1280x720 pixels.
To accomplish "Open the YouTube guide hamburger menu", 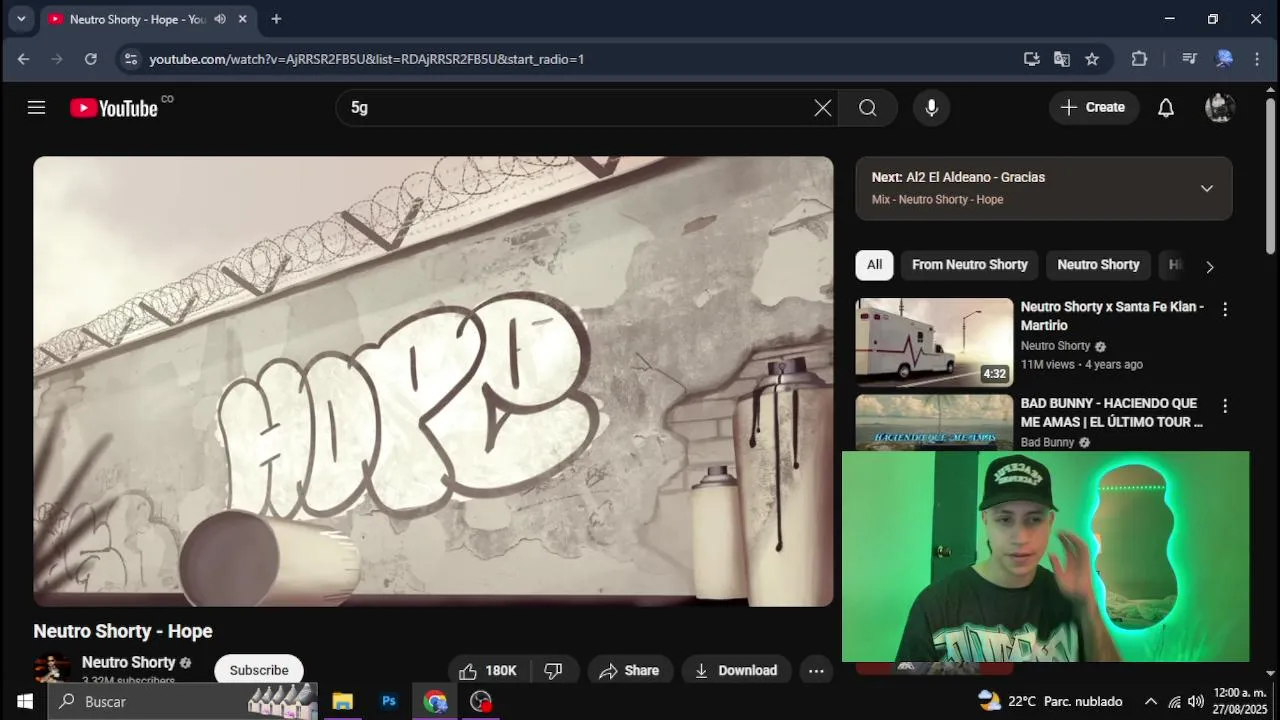I will [37, 107].
